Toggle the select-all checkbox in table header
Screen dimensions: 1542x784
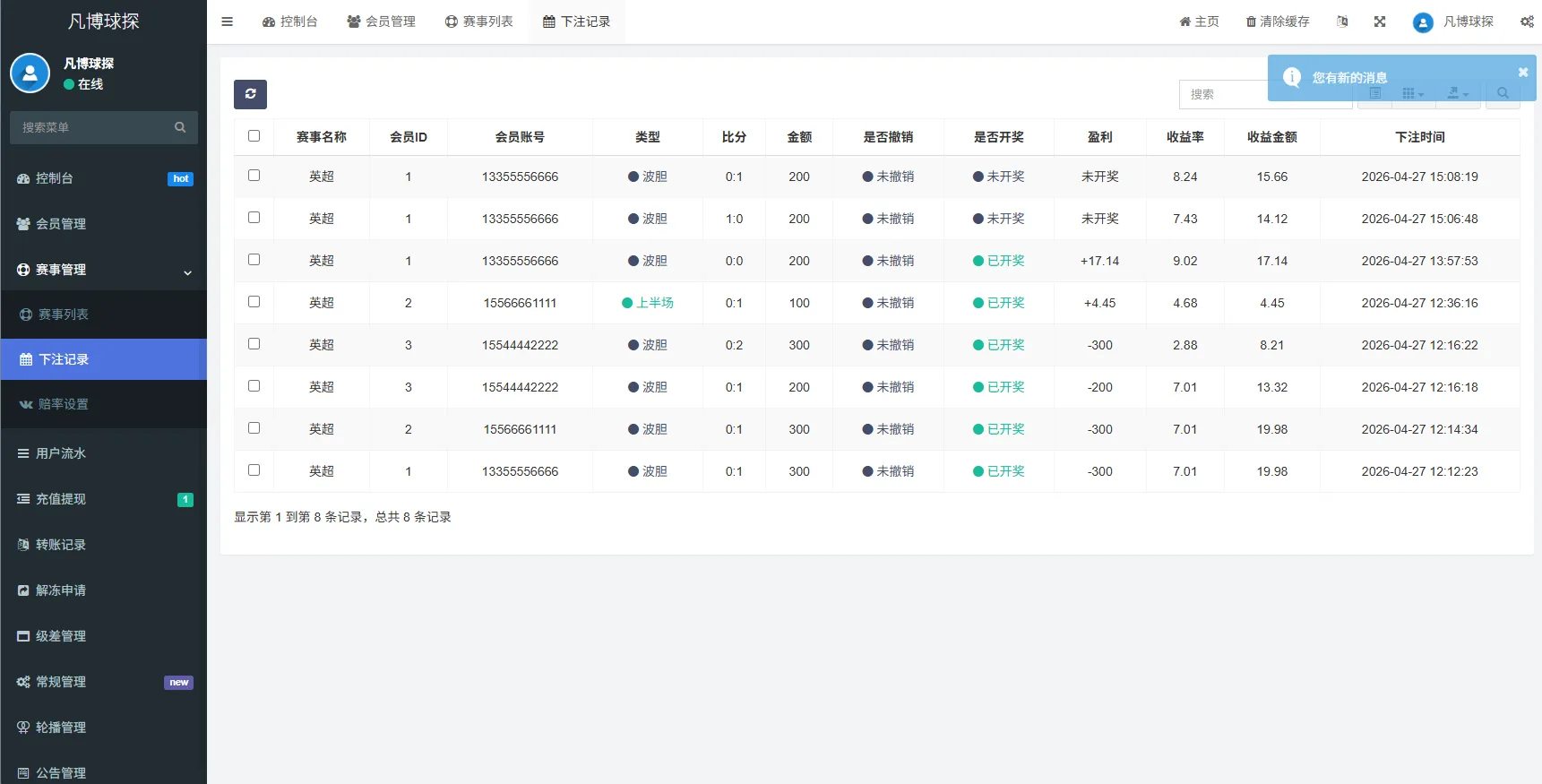coord(254,136)
